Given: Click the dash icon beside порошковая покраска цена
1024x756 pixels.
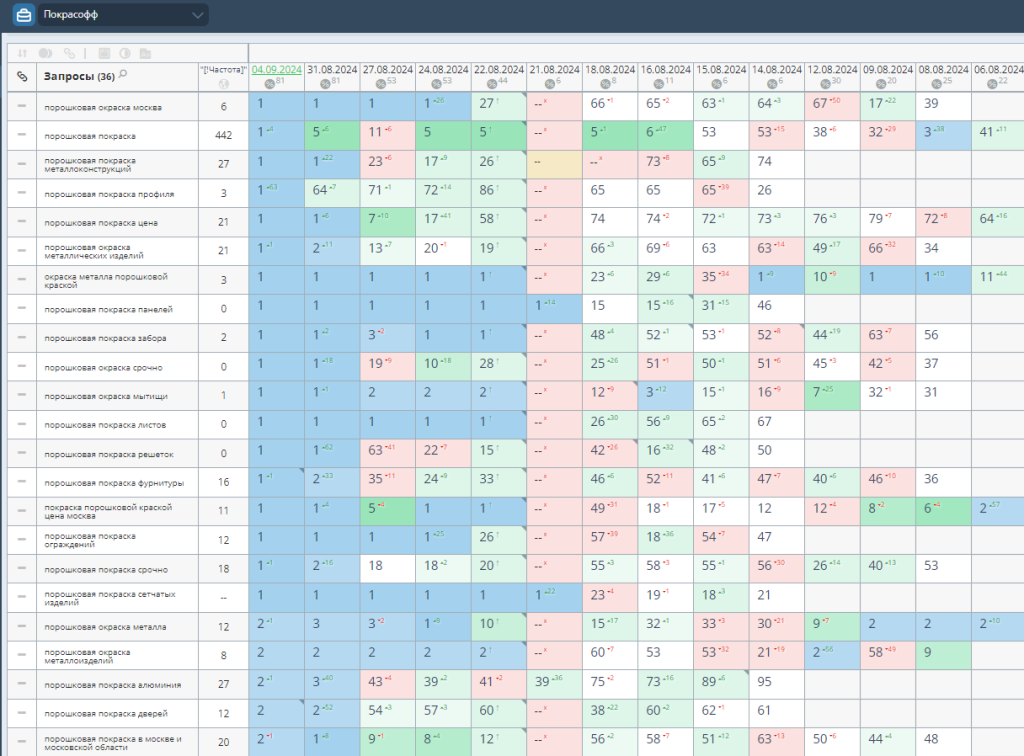Looking at the screenshot, I should click(22, 222).
